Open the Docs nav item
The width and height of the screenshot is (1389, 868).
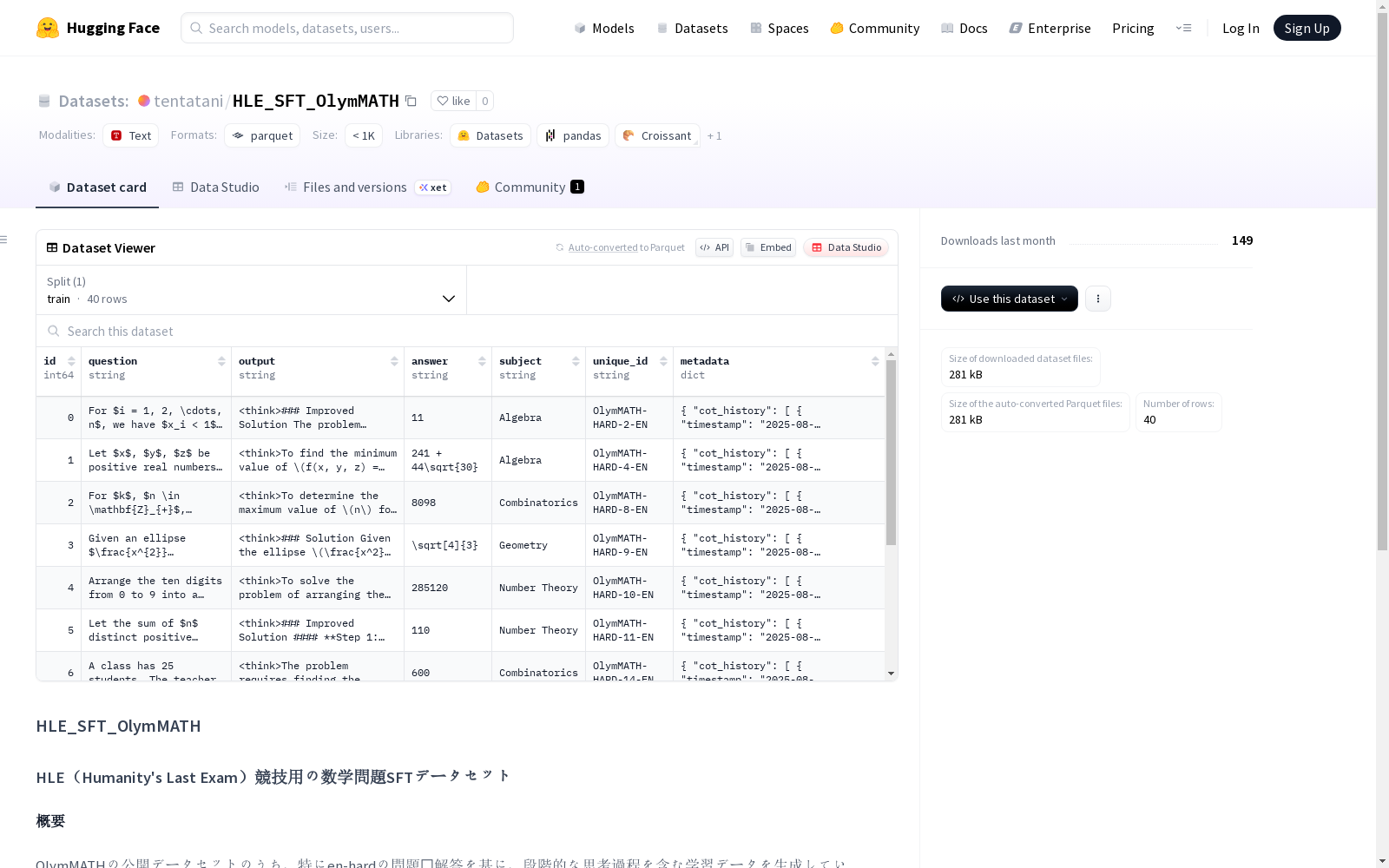tap(964, 28)
